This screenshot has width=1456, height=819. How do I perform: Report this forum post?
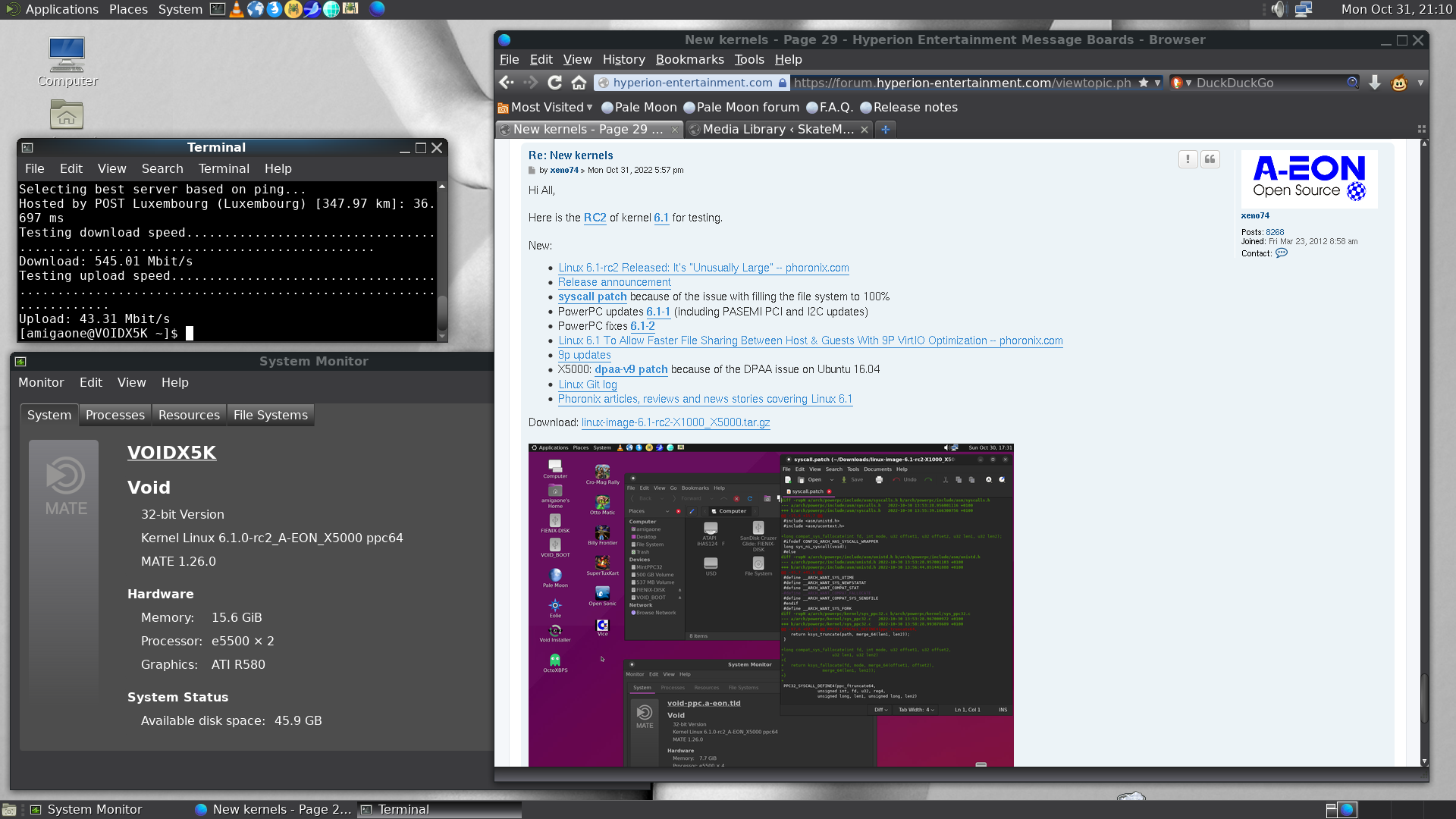(1188, 158)
